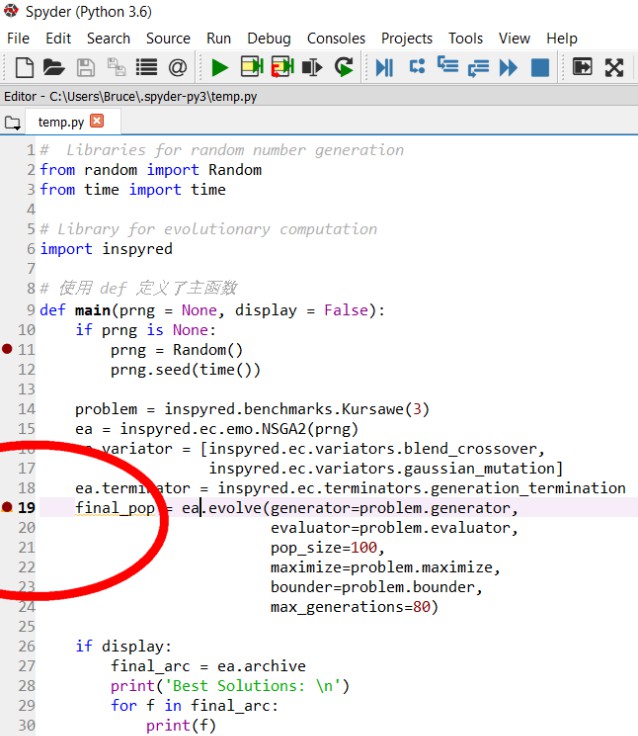Remove breakpoint on line 11
Screen dimensions: 638x736
coord(7,349)
